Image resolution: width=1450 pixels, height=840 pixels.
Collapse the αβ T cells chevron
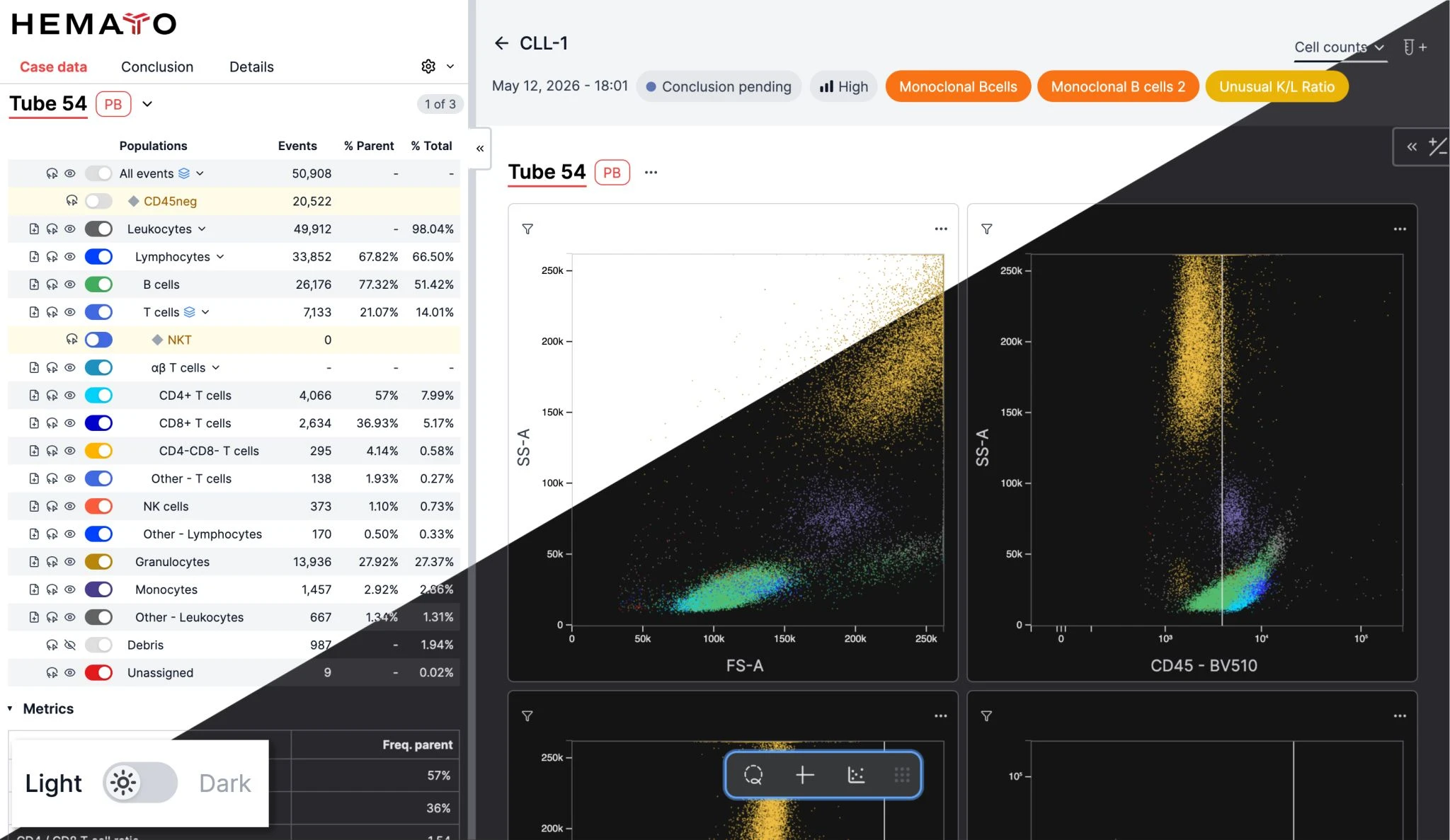pyautogui.click(x=216, y=368)
